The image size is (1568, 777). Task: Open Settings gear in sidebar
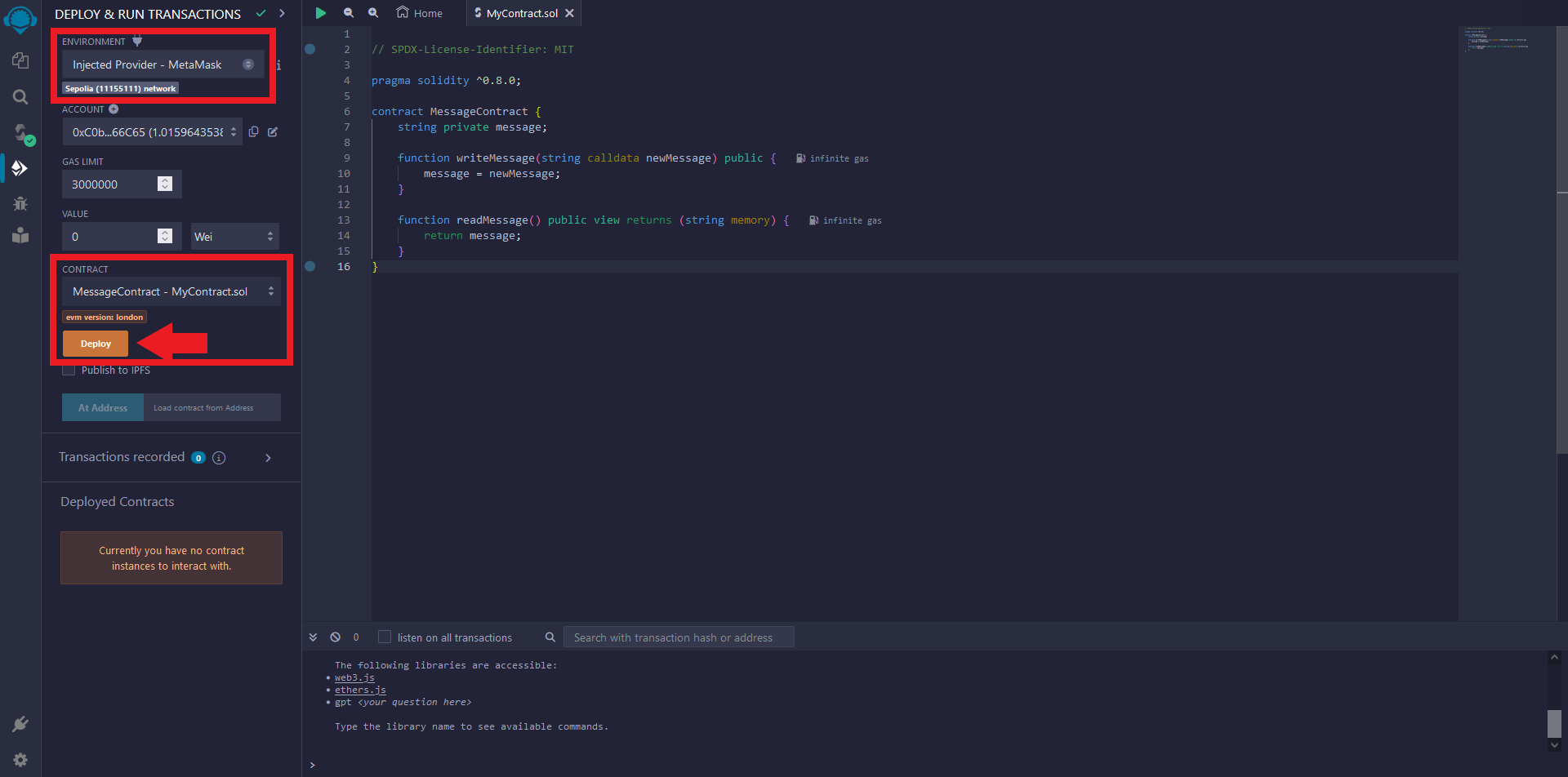pos(20,760)
